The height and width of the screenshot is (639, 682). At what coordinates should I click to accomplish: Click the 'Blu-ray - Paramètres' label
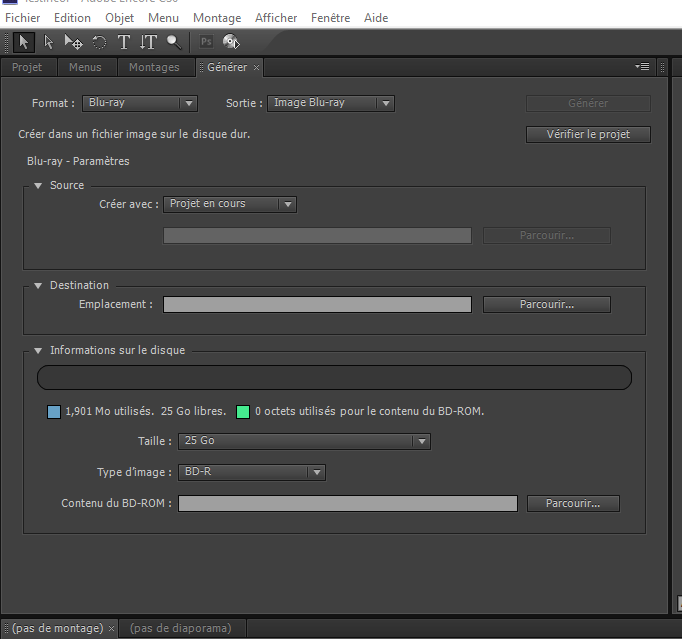tap(78, 161)
